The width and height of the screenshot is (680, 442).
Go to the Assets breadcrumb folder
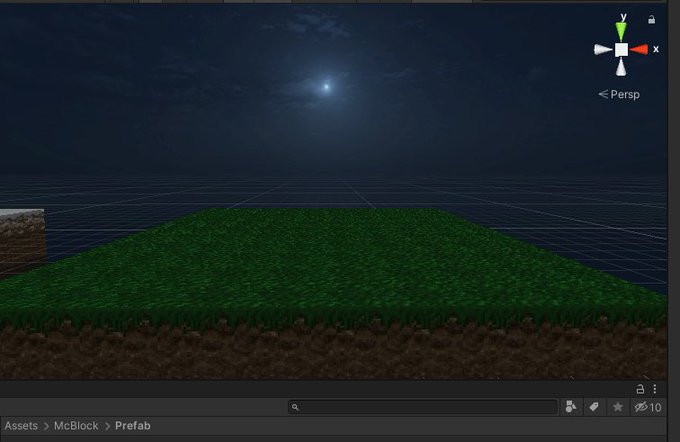21,426
